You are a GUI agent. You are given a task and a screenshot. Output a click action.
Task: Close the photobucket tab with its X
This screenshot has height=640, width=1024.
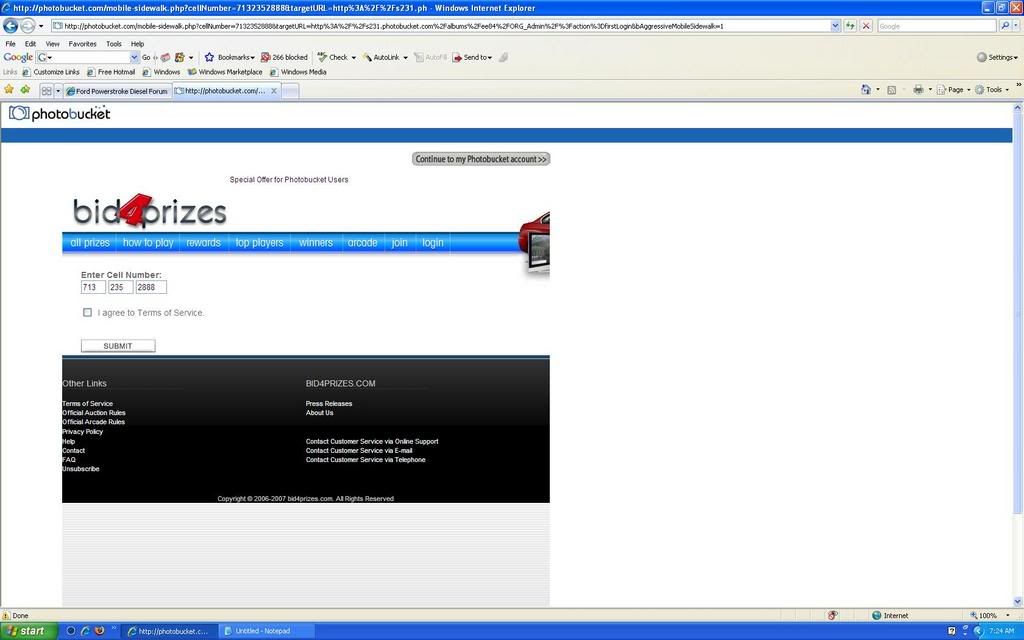tap(274, 91)
